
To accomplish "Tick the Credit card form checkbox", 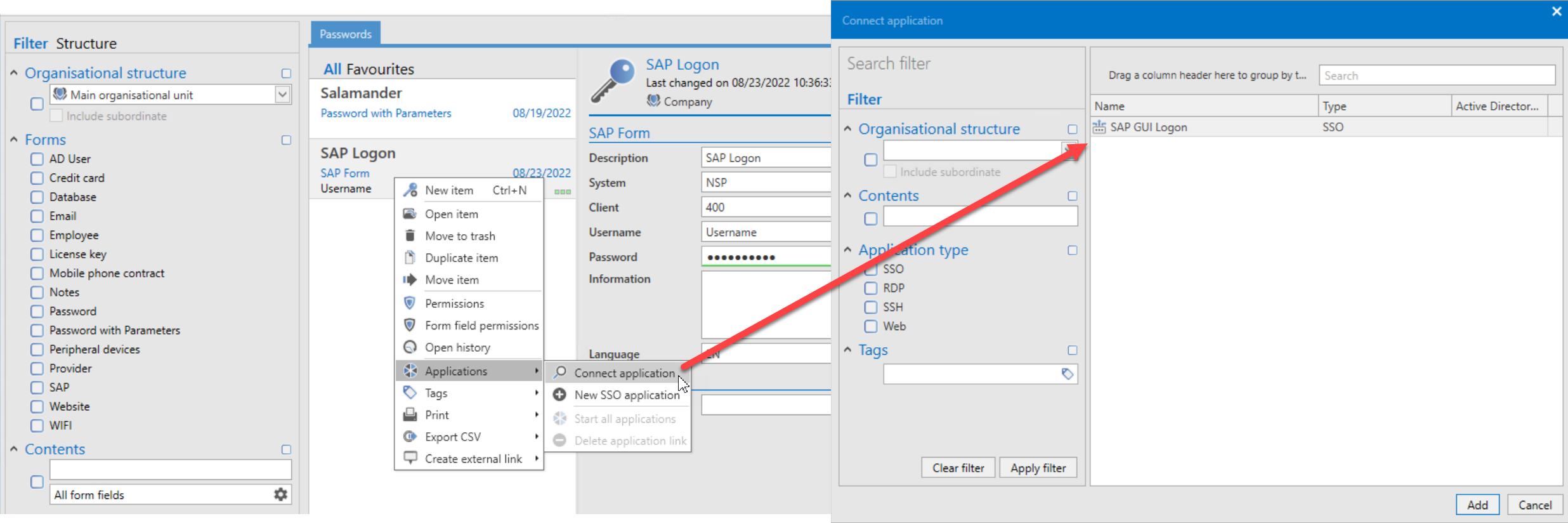I will [37, 178].
